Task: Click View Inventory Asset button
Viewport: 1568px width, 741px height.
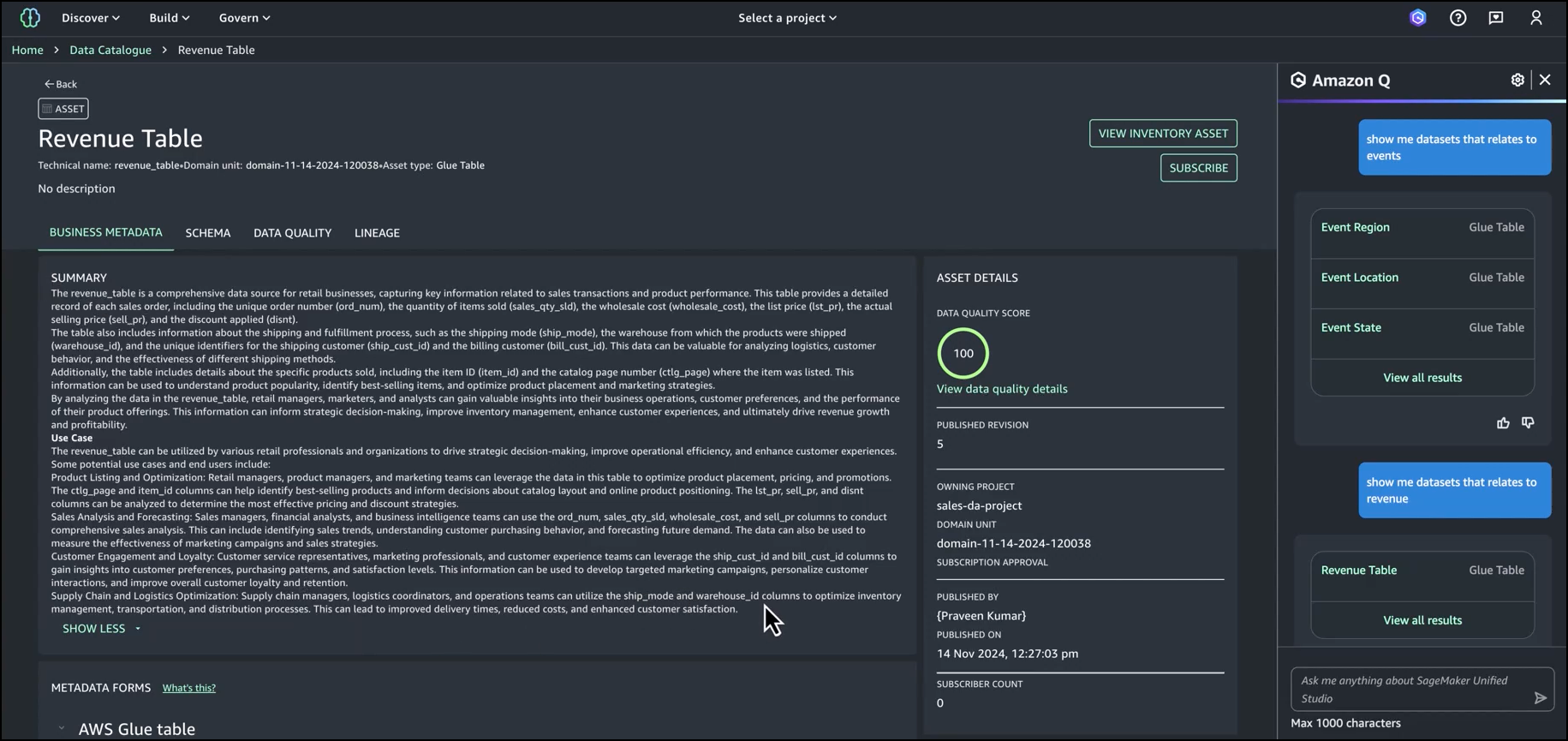Action: pos(1163,134)
